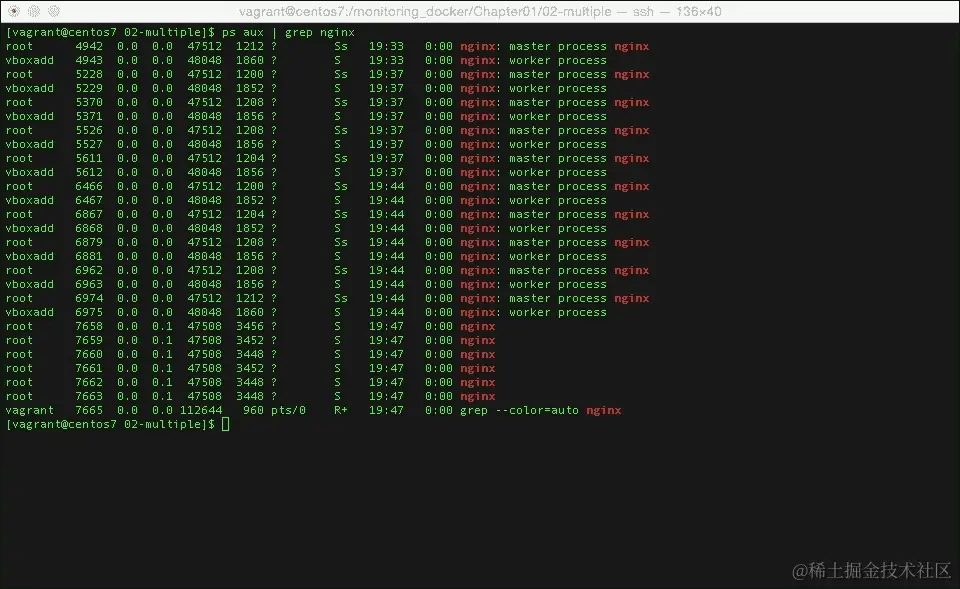Select PID 5228 in the process list

89,75
